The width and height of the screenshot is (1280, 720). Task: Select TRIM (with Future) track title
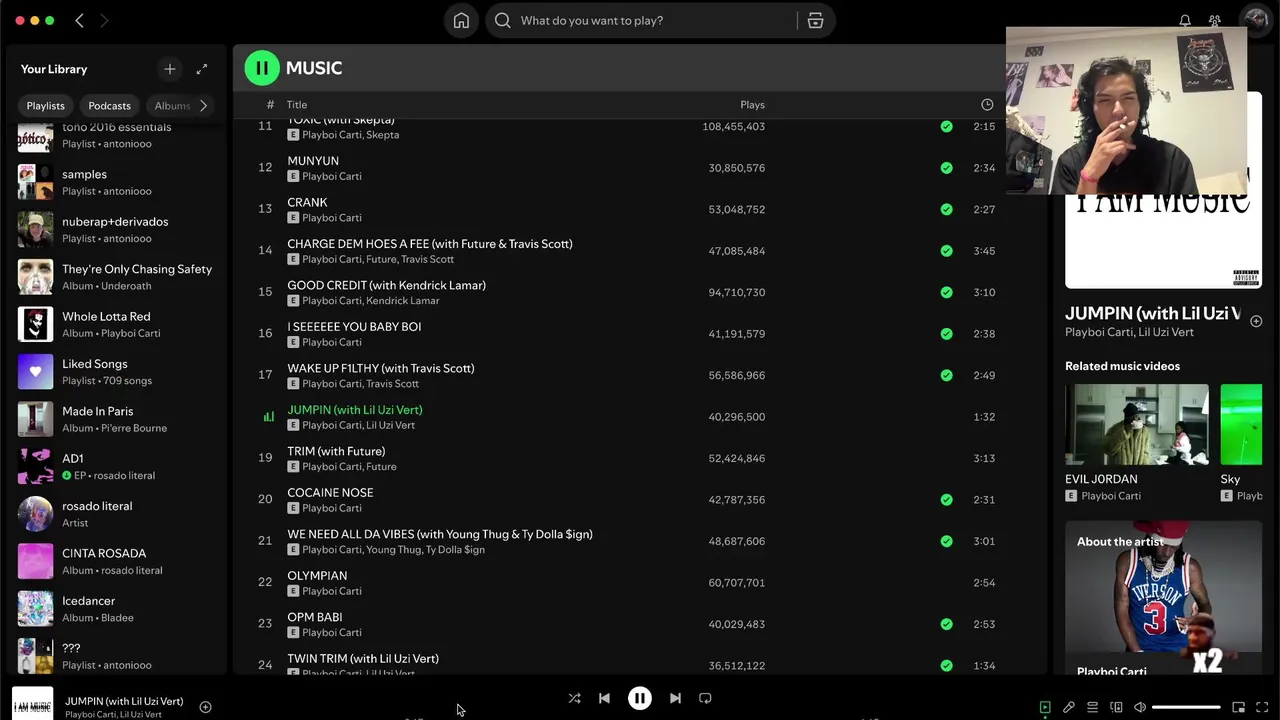(x=336, y=451)
